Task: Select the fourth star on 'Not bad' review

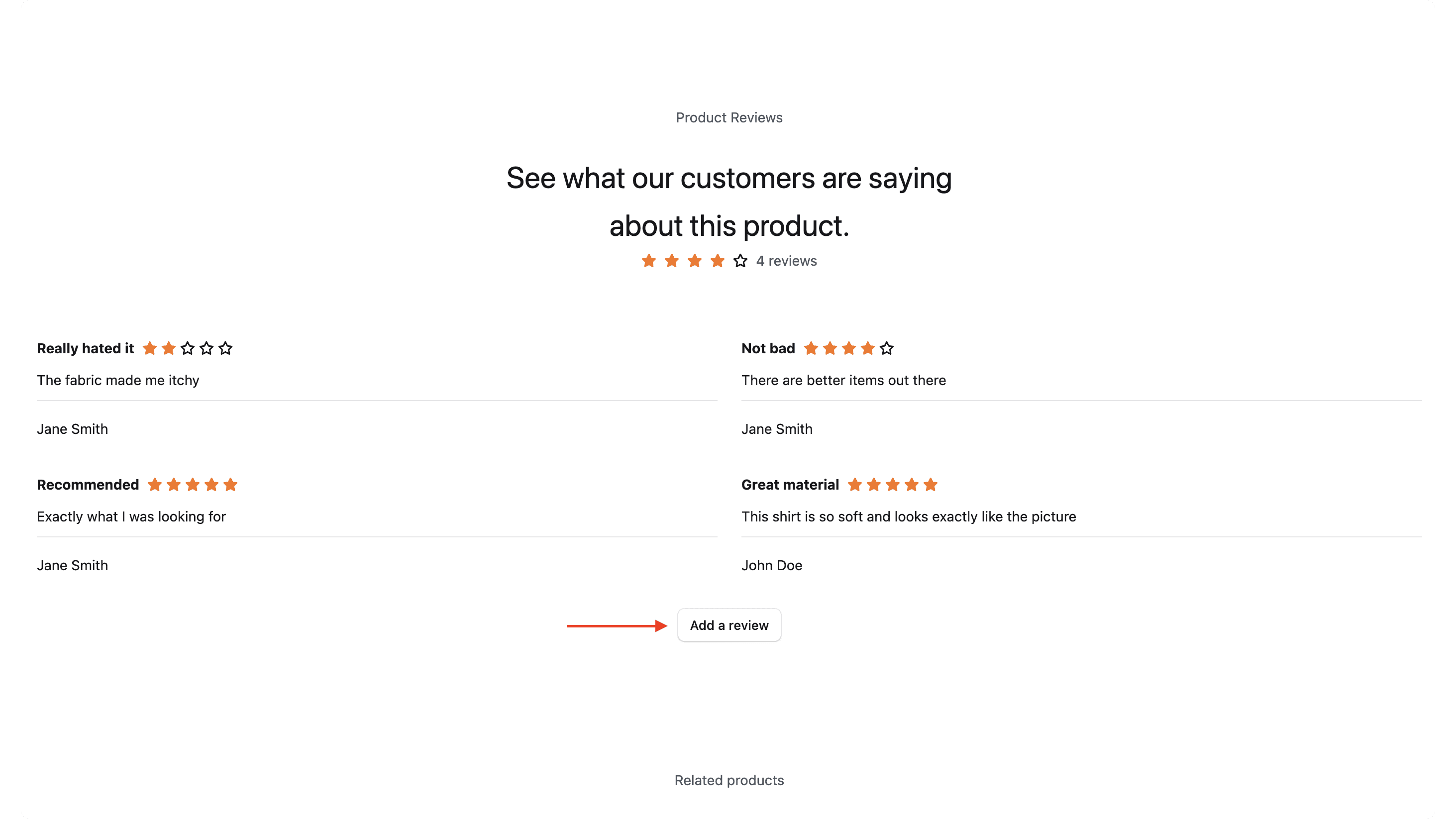Action: (x=868, y=348)
